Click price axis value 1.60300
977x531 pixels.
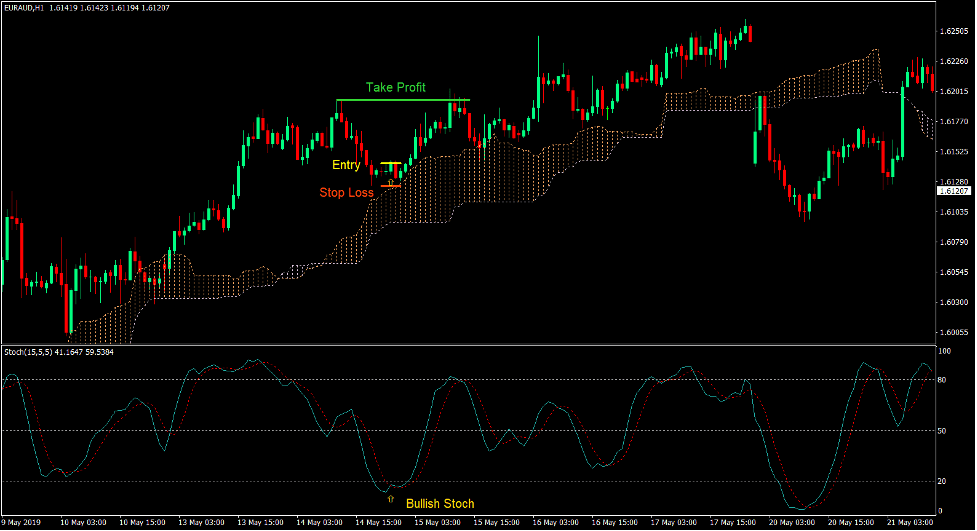tap(953, 302)
